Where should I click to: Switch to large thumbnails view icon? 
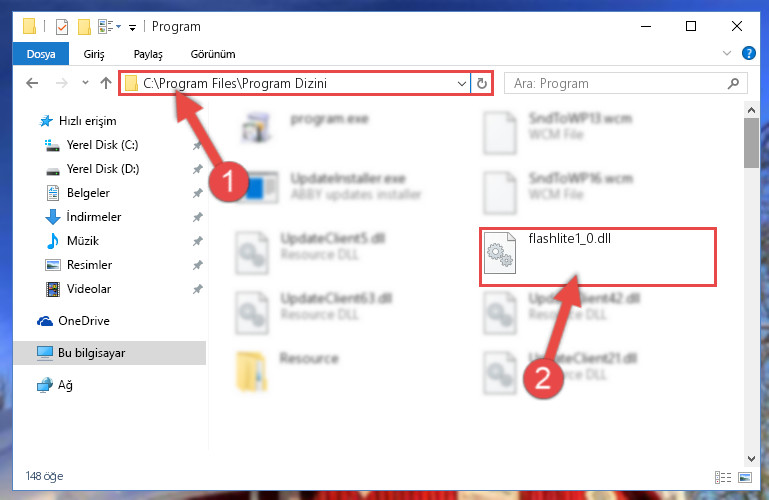click(x=744, y=477)
